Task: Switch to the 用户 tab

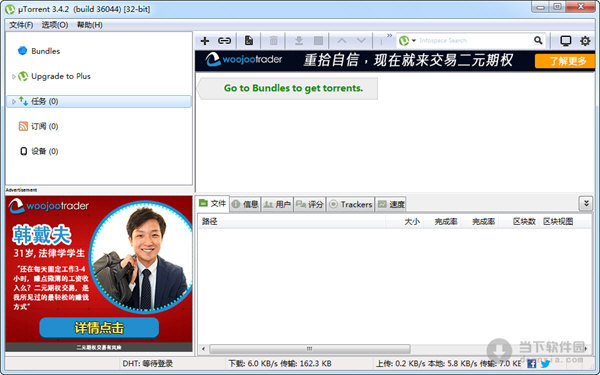Action: click(x=277, y=204)
